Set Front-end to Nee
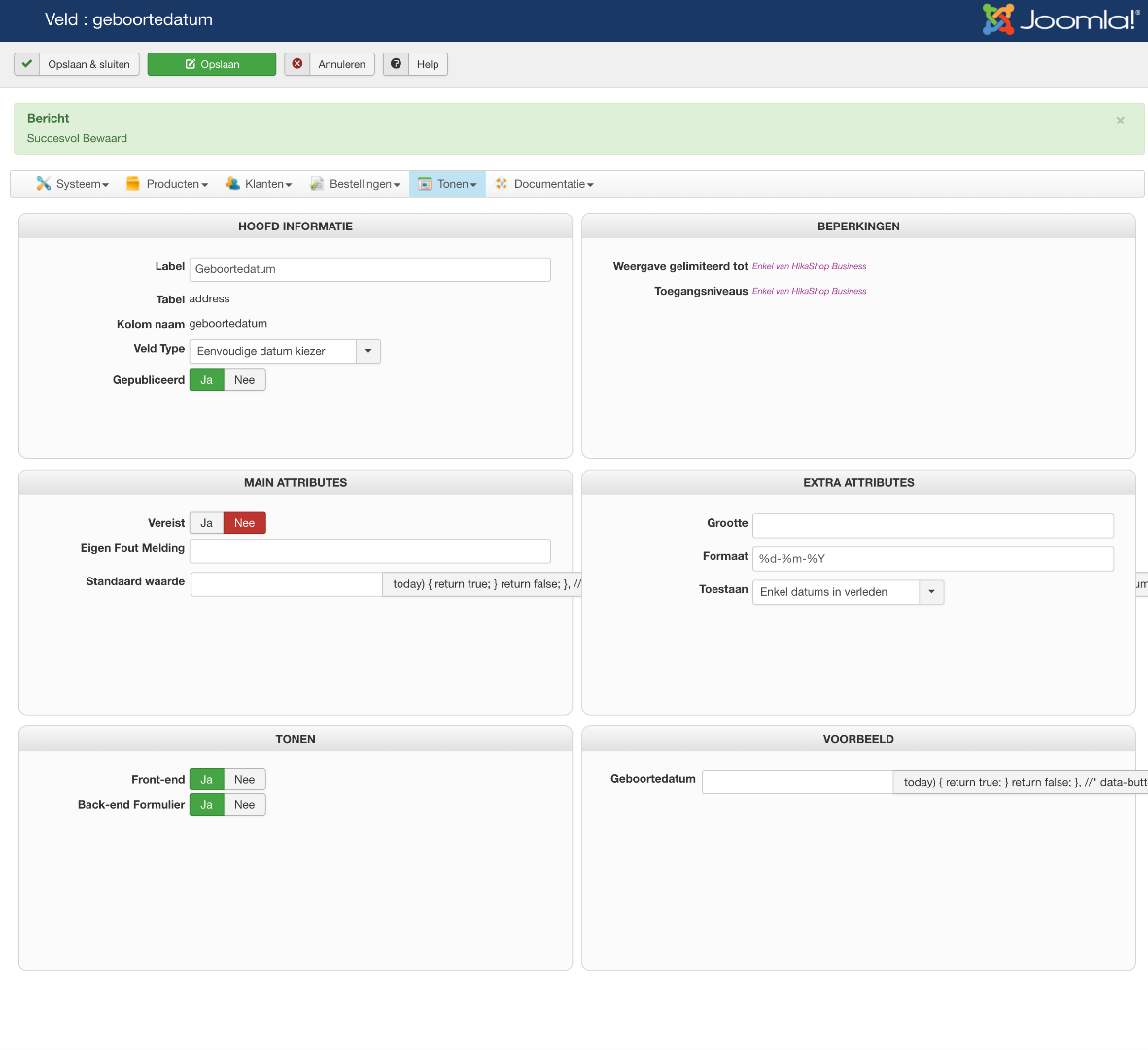1148x1050 pixels. click(x=245, y=780)
